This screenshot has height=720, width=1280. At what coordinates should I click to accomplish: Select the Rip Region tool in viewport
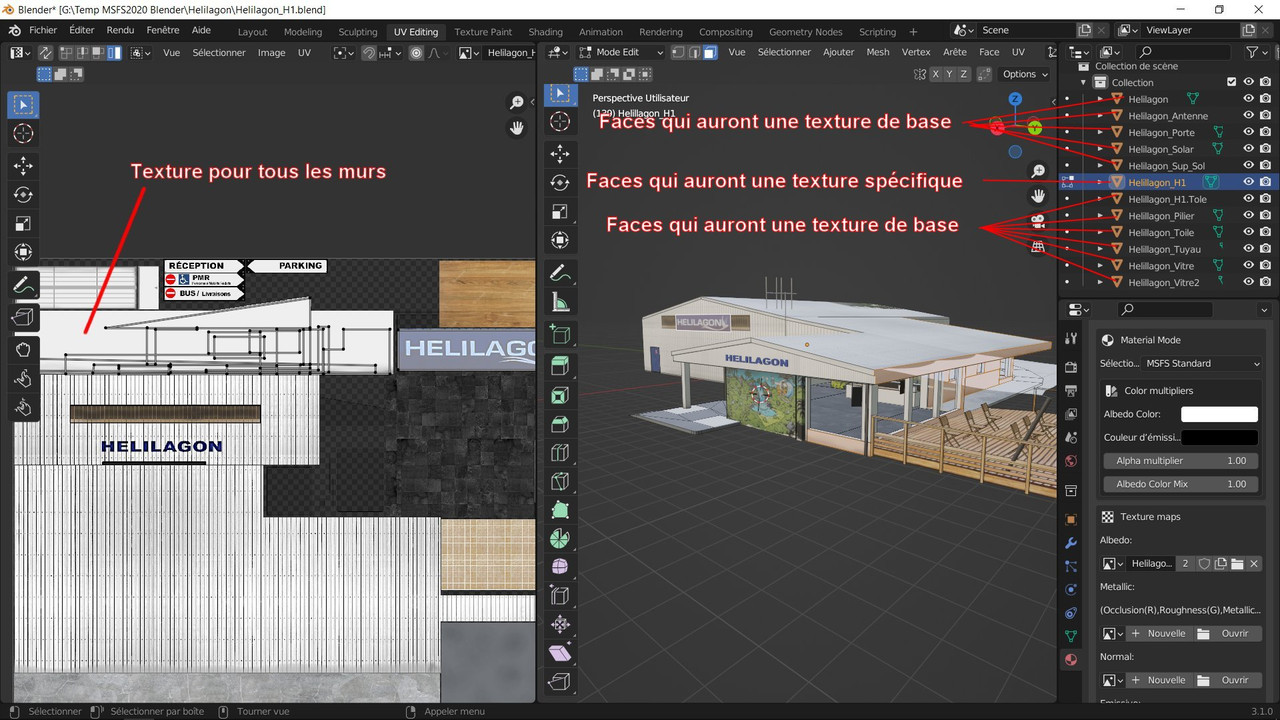coord(560,682)
